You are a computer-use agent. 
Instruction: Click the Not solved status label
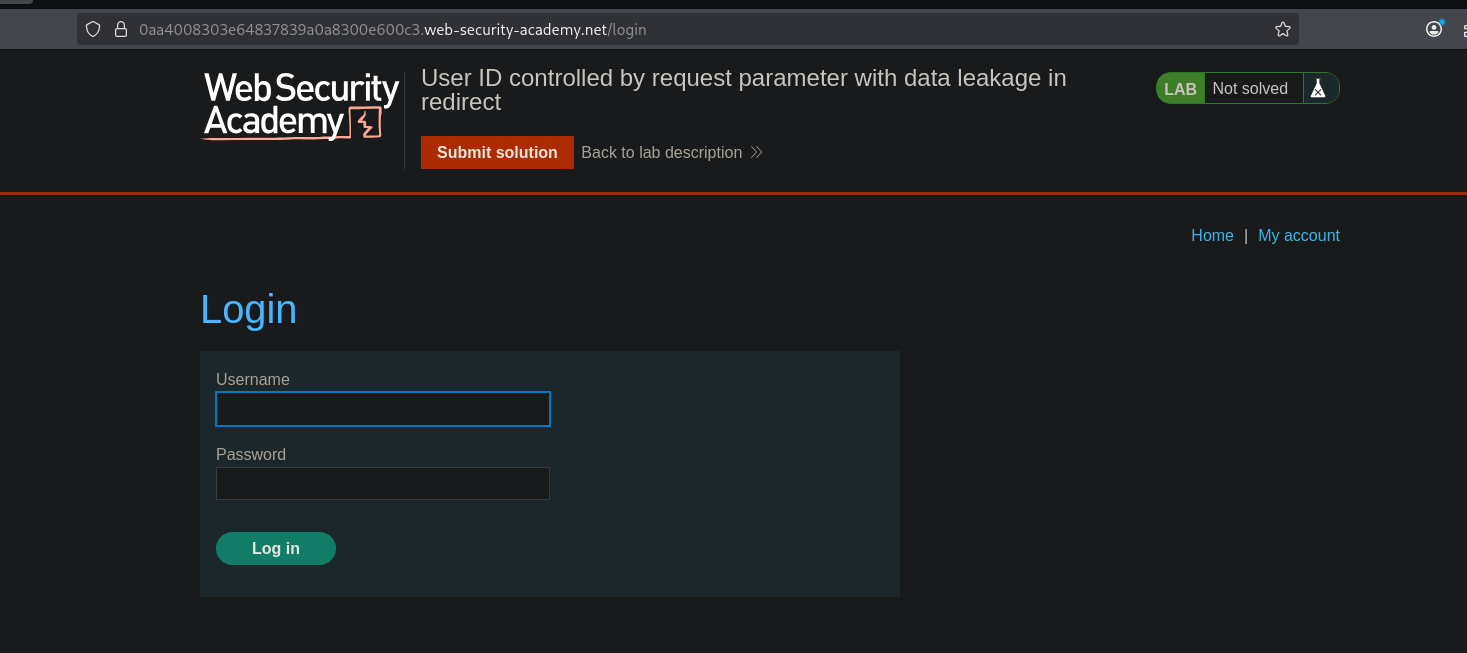[1250, 89]
